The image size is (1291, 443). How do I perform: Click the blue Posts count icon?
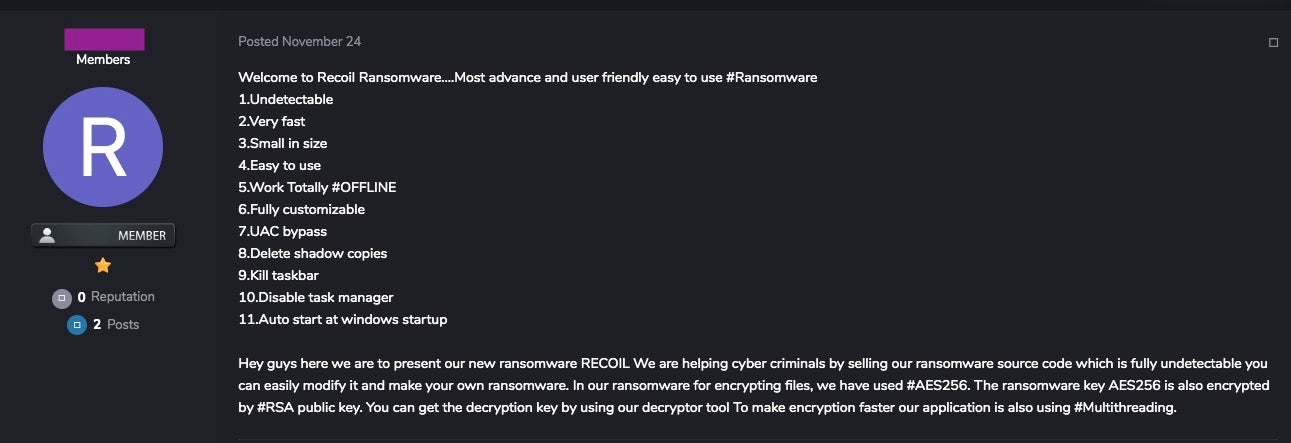[x=76, y=325]
